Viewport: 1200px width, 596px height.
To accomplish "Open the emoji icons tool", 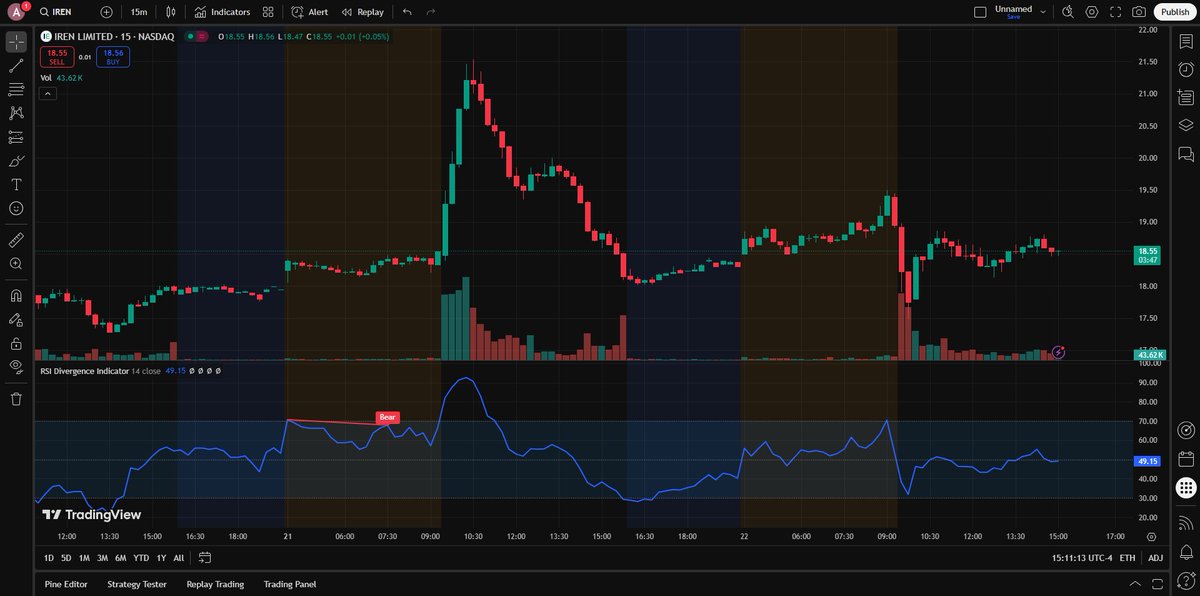I will point(16,208).
